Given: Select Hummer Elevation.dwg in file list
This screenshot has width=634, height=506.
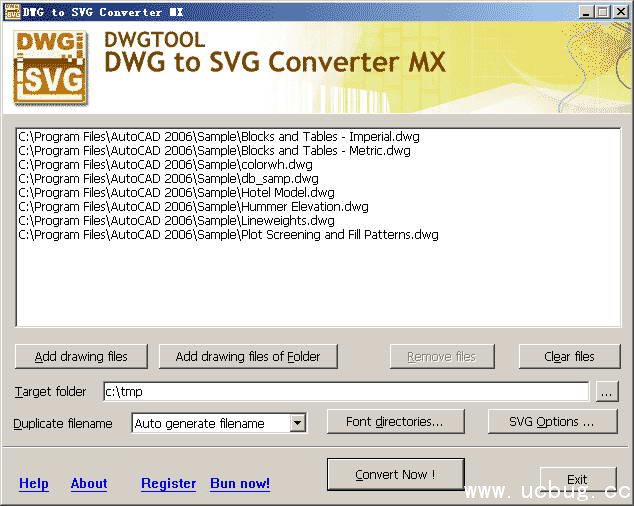Looking at the screenshot, I should (x=193, y=207).
